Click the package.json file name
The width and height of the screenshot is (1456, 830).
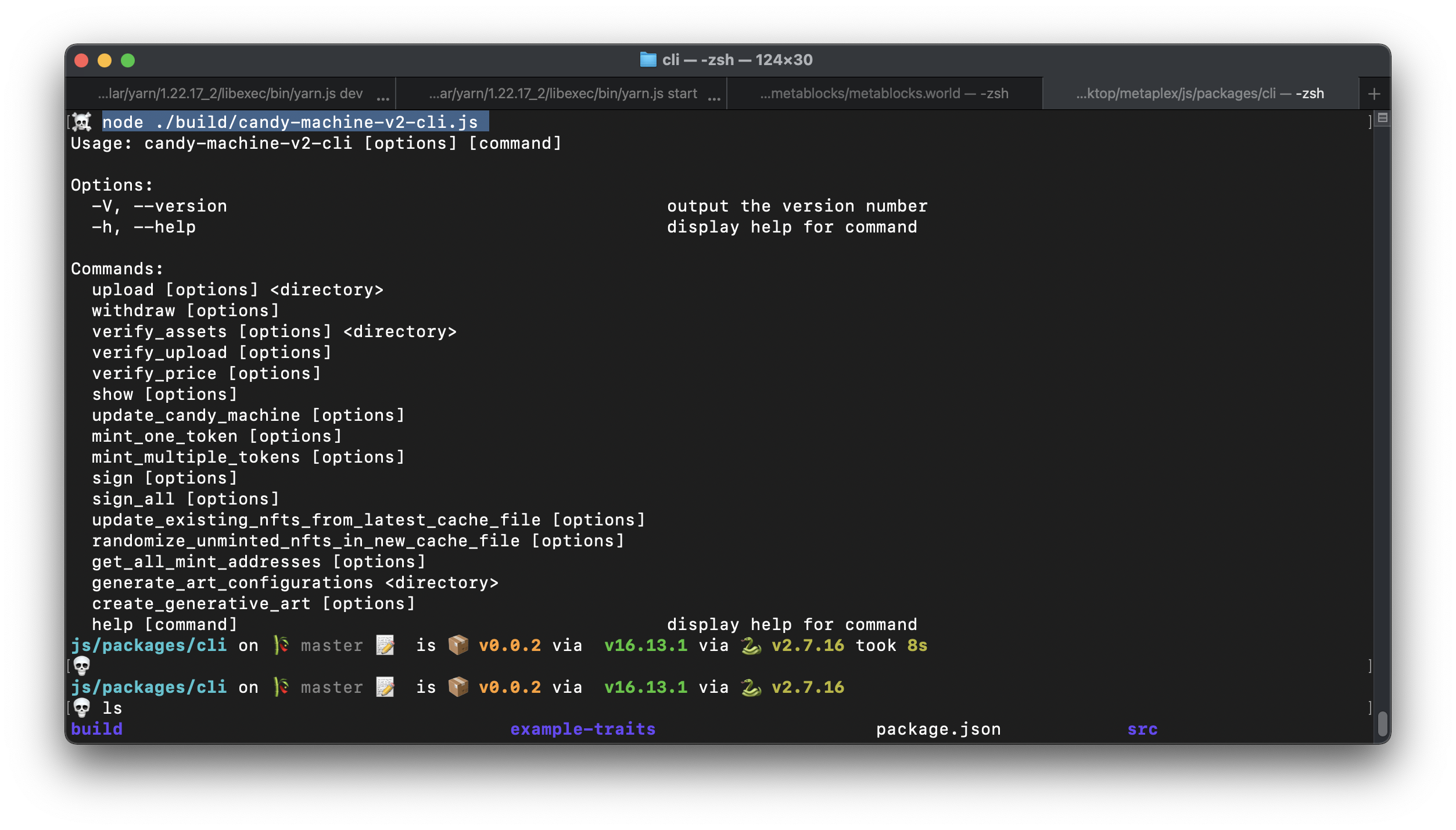click(x=938, y=729)
